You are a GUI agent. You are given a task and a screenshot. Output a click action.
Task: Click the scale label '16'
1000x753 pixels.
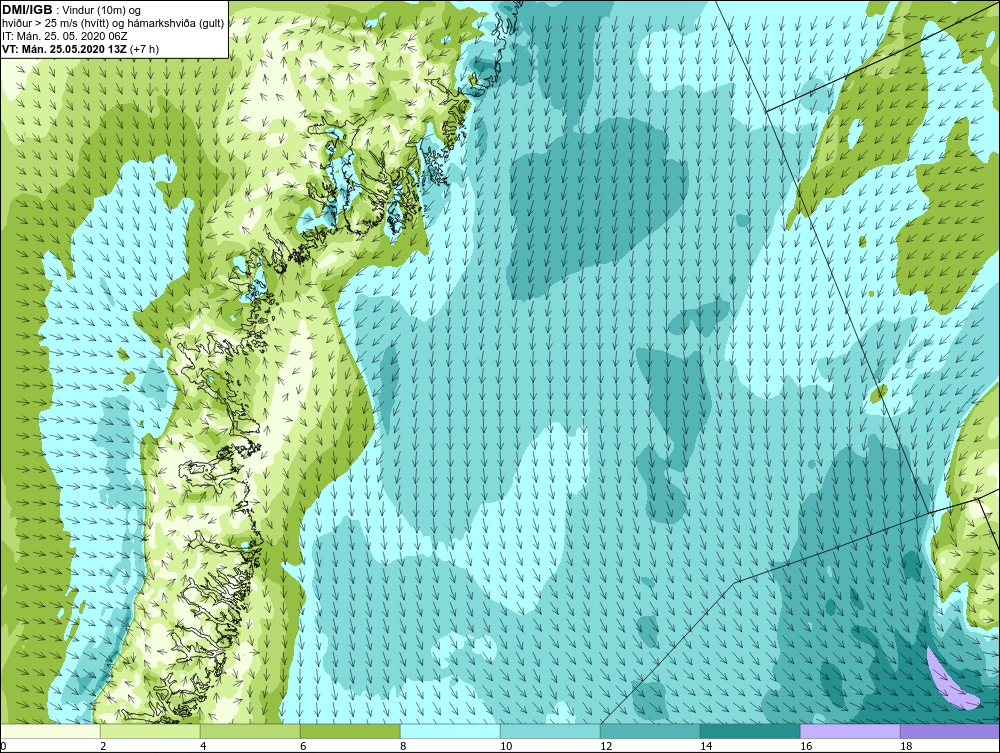coord(806,746)
